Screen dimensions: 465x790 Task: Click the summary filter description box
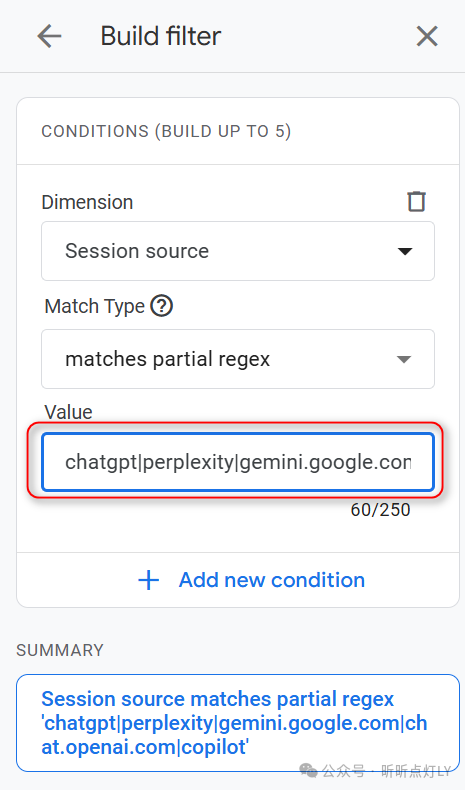238,723
